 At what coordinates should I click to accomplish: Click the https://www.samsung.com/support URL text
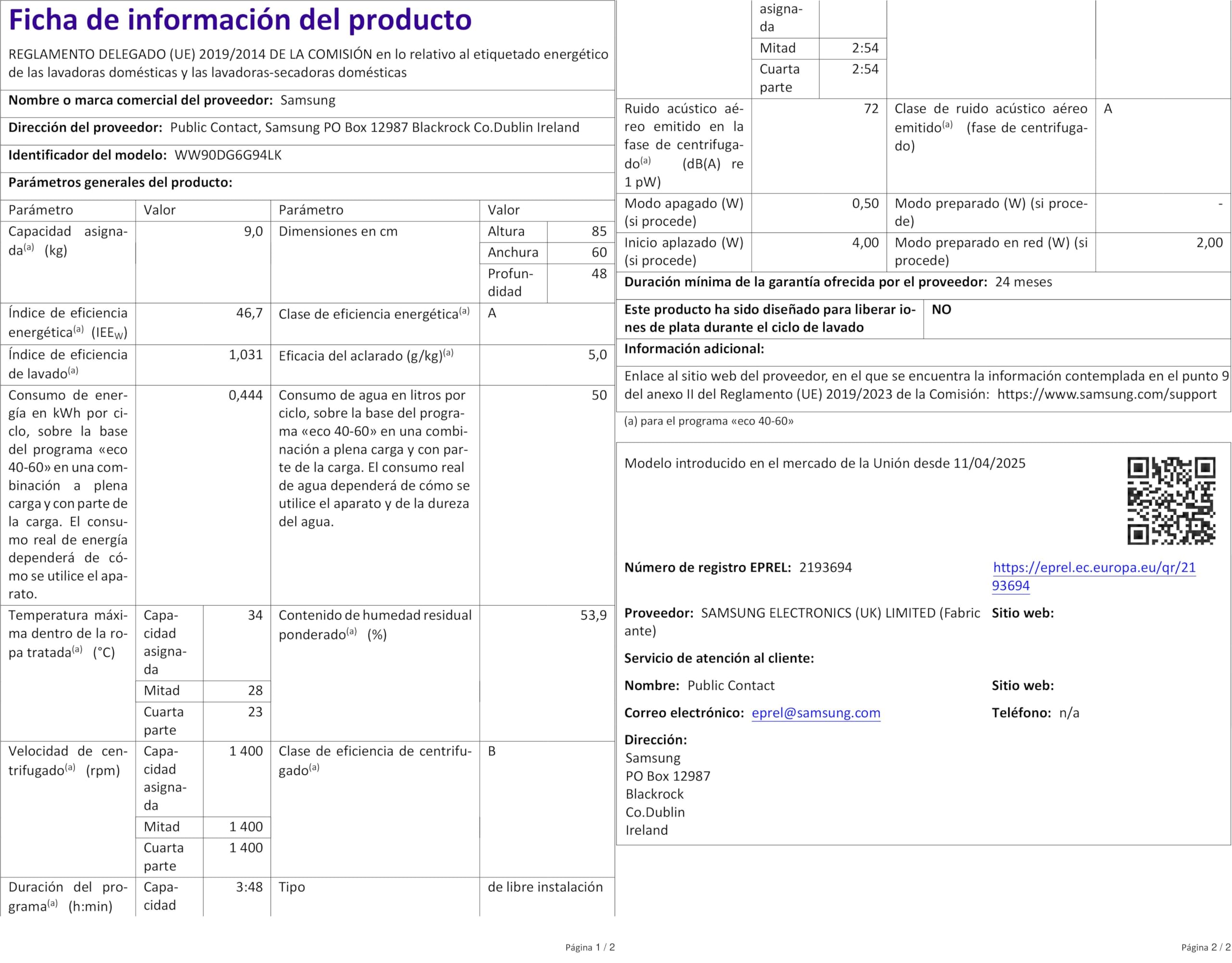point(1107,394)
